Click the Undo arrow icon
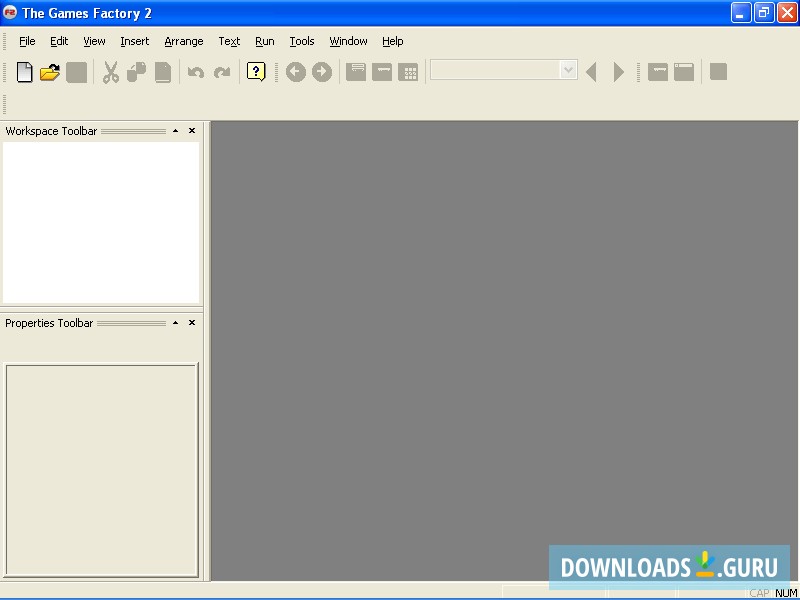Viewport: 800px width, 600px height. click(196, 72)
